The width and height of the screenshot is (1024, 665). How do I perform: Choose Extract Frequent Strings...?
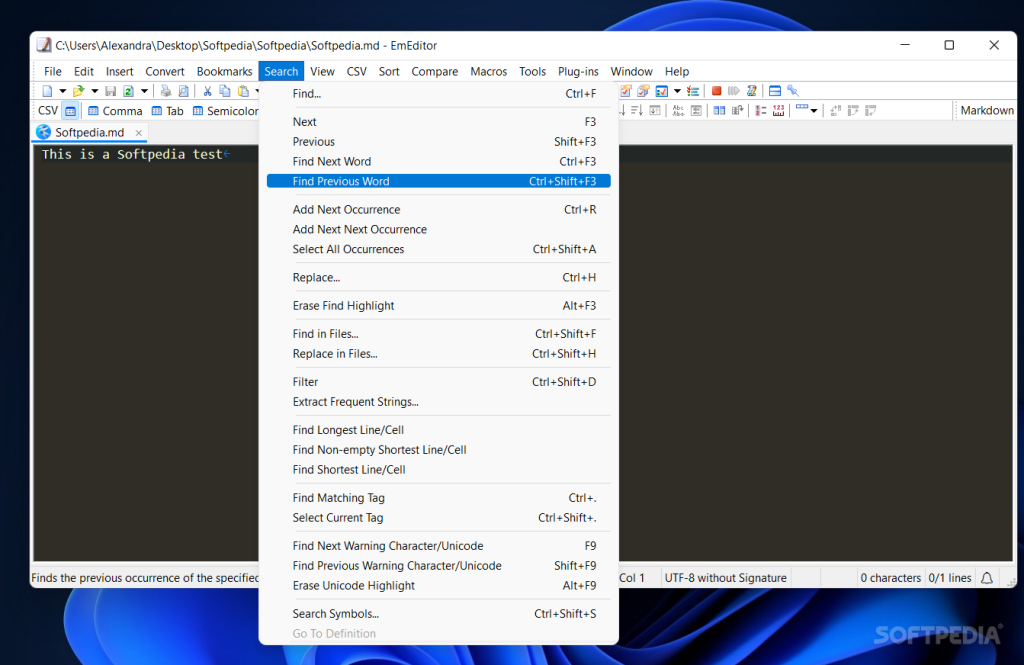[x=438, y=402]
